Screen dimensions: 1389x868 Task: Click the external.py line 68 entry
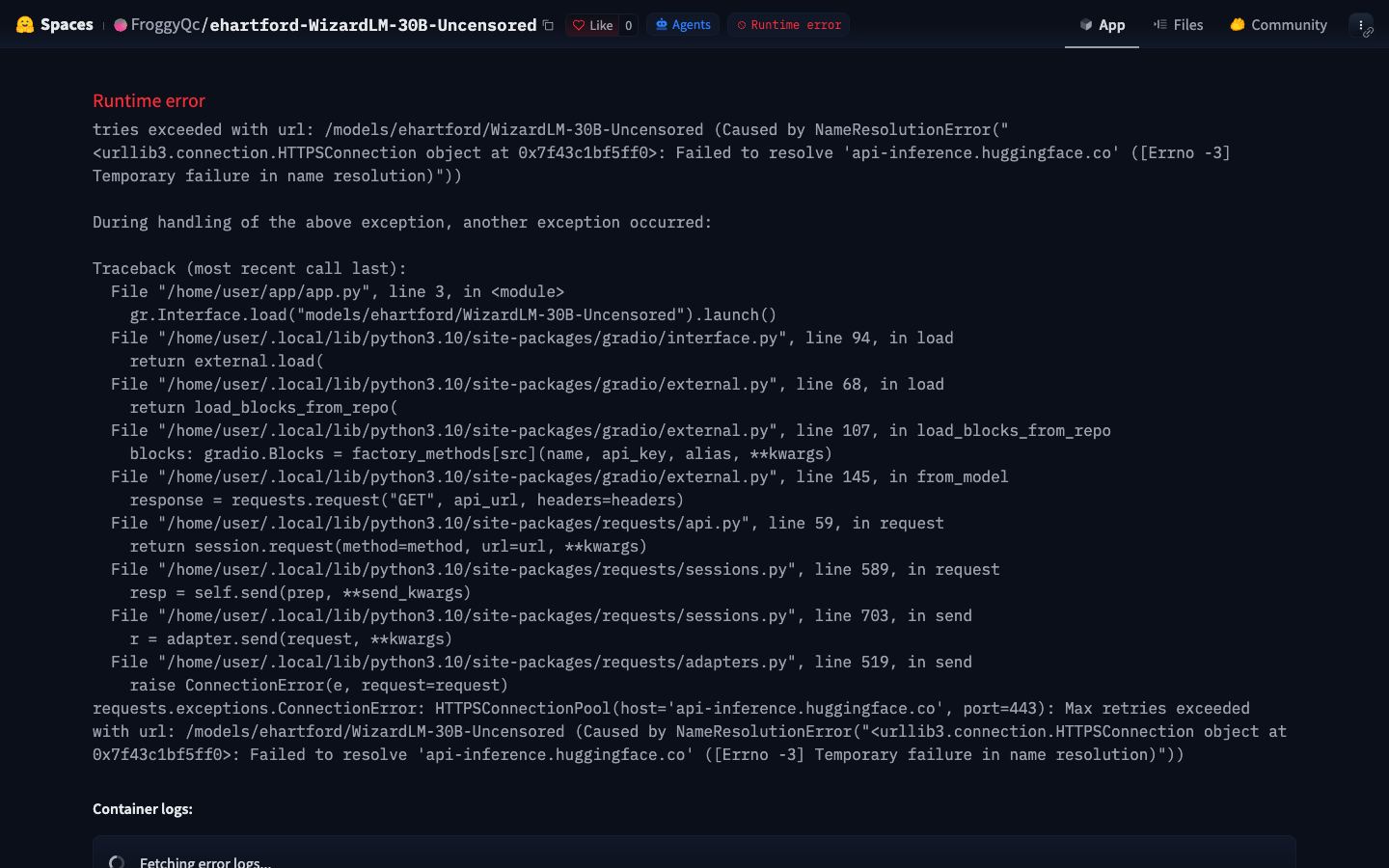(x=528, y=384)
